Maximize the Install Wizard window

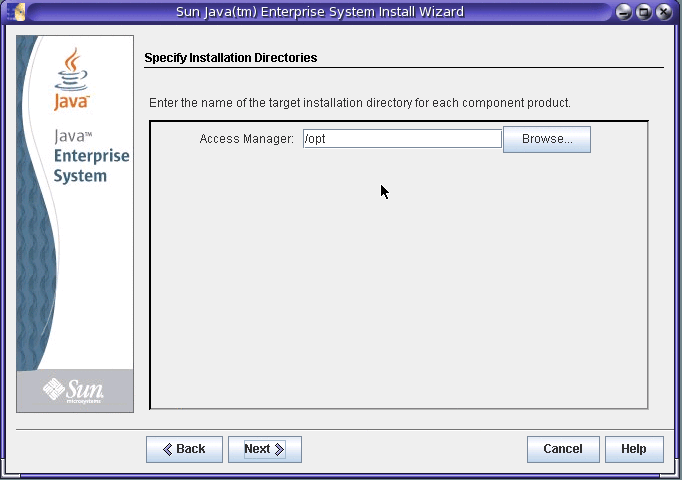(644, 12)
